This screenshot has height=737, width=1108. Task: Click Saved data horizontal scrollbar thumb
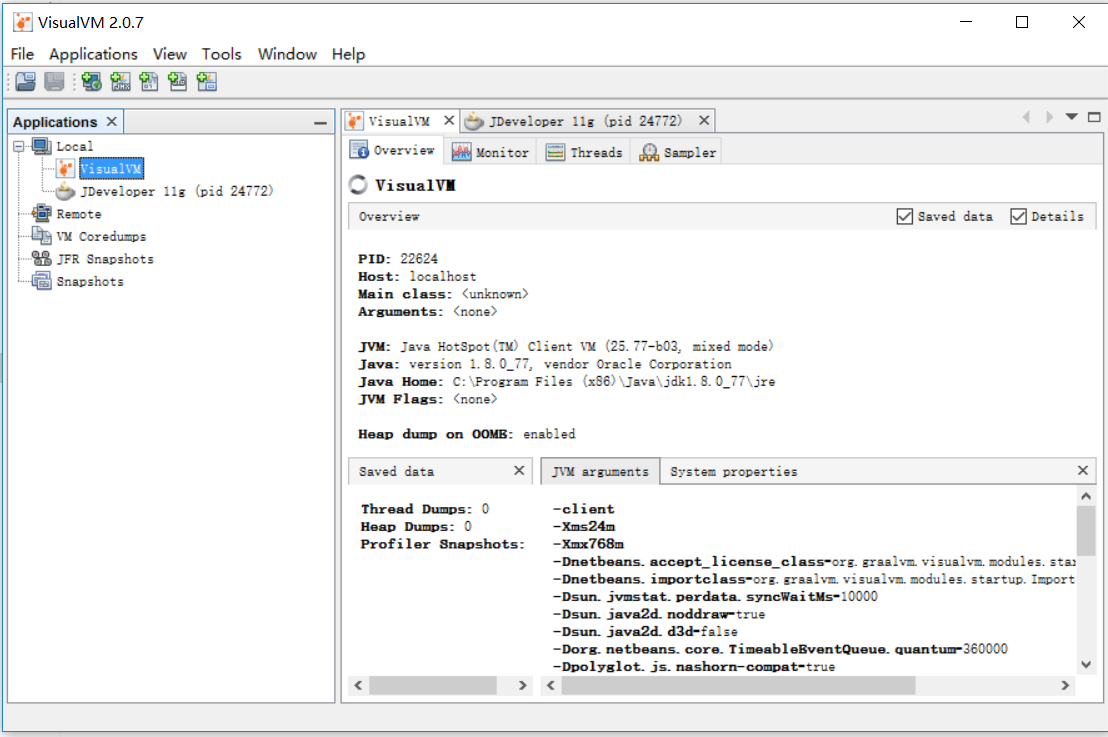click(x=432, y=685)
